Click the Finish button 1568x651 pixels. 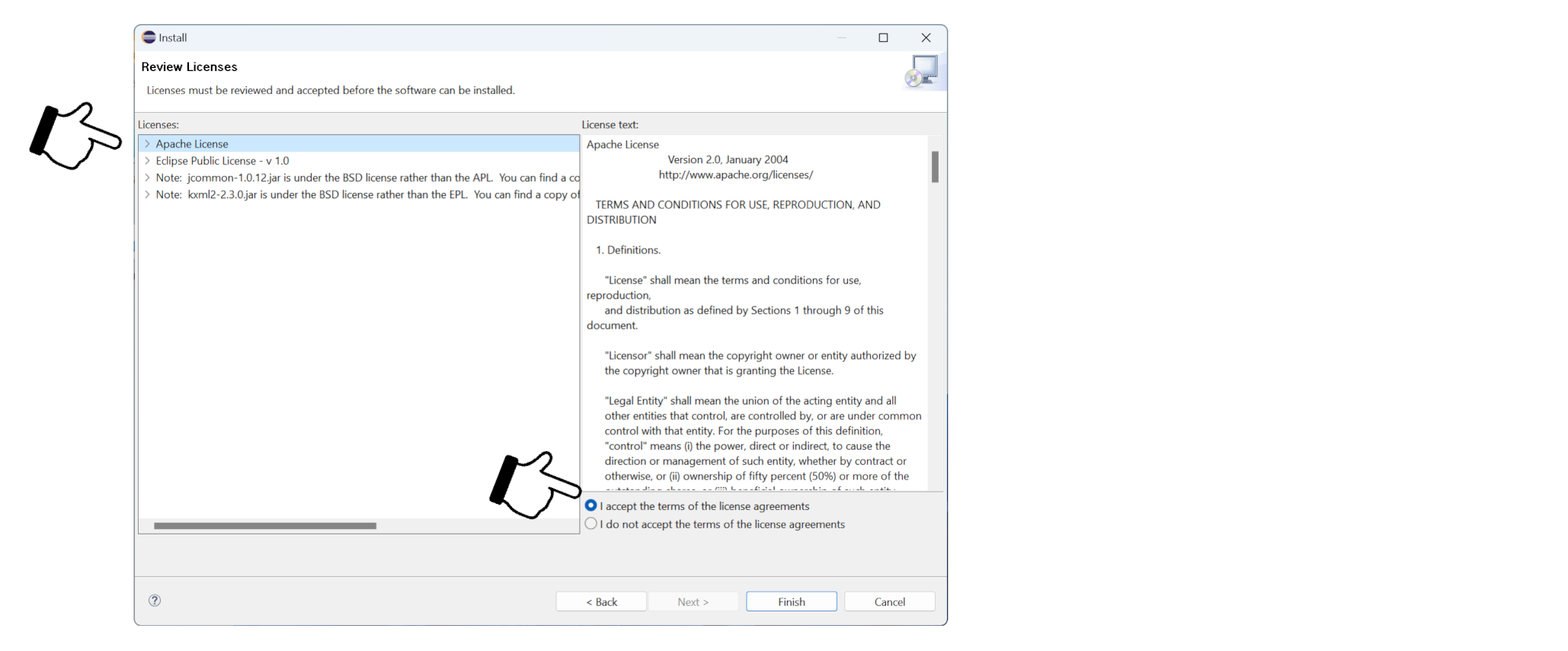pyautogui.click(x=792, y=601)
